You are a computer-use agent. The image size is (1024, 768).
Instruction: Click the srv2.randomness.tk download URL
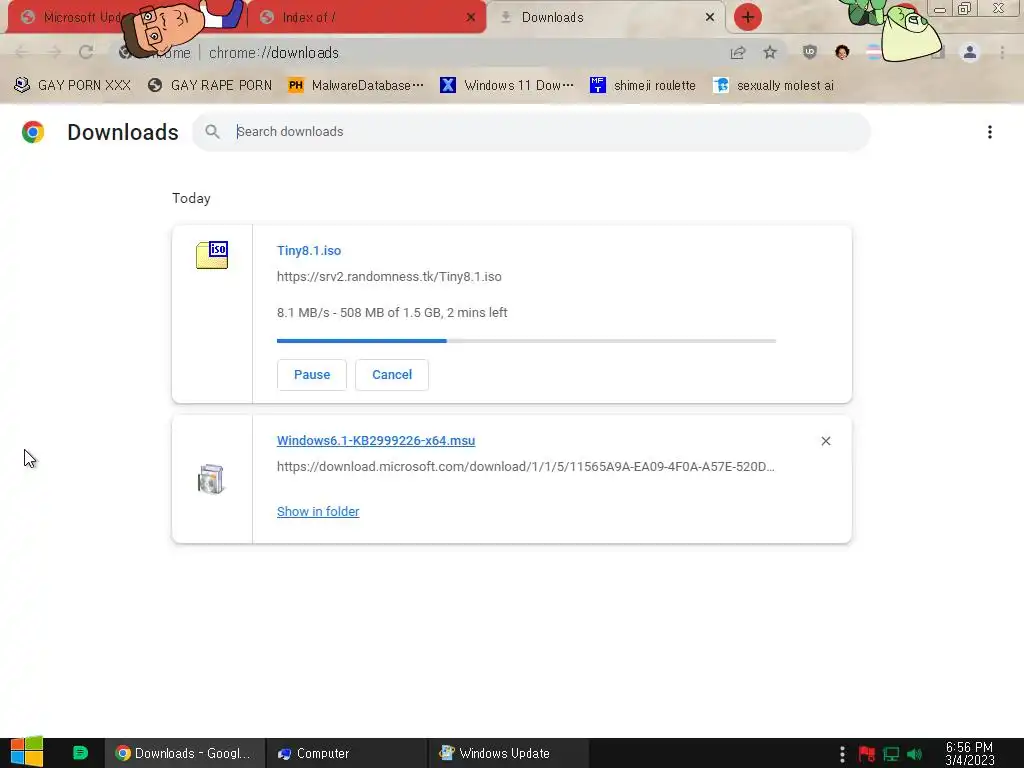389,276
